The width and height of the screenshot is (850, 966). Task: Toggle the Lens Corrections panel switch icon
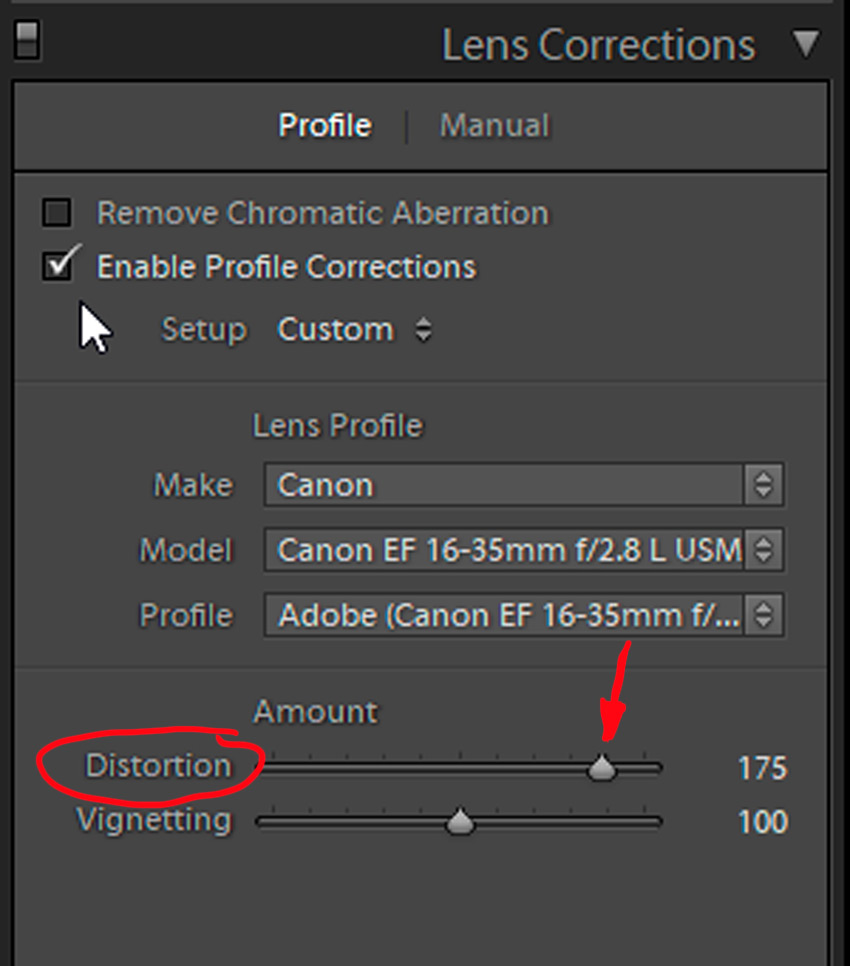point(28,39)
